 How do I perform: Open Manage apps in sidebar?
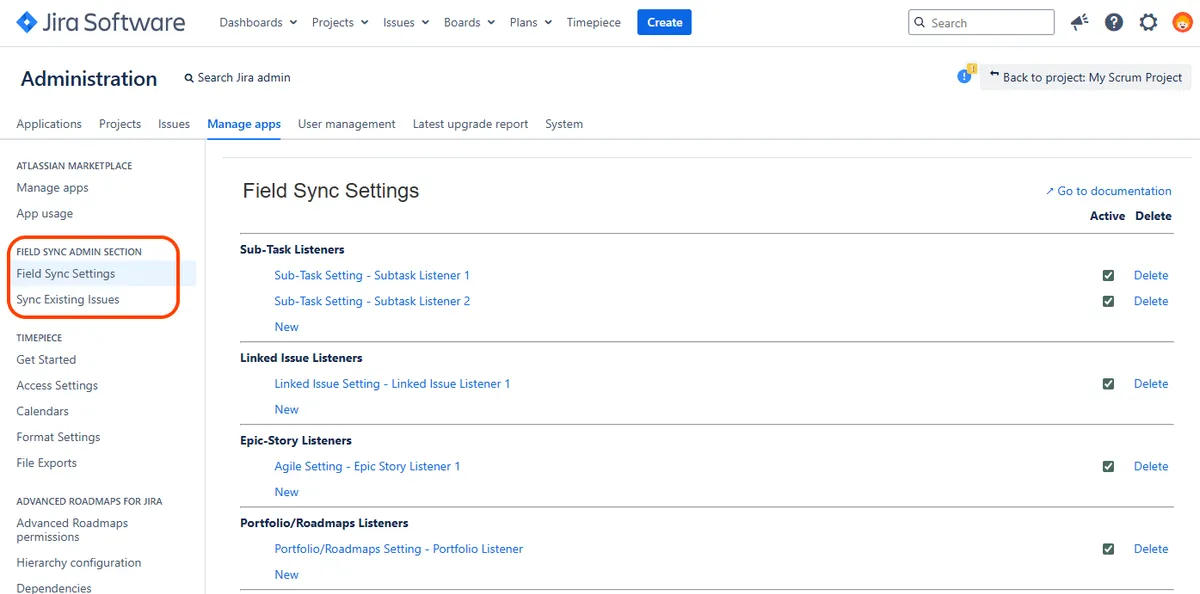pyautogui.click(x=52, y=188)
